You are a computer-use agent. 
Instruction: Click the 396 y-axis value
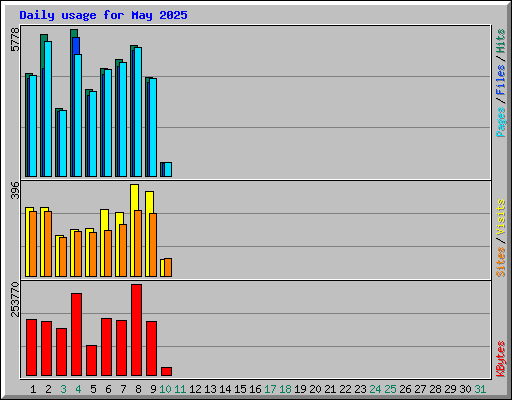click(15, 190)
